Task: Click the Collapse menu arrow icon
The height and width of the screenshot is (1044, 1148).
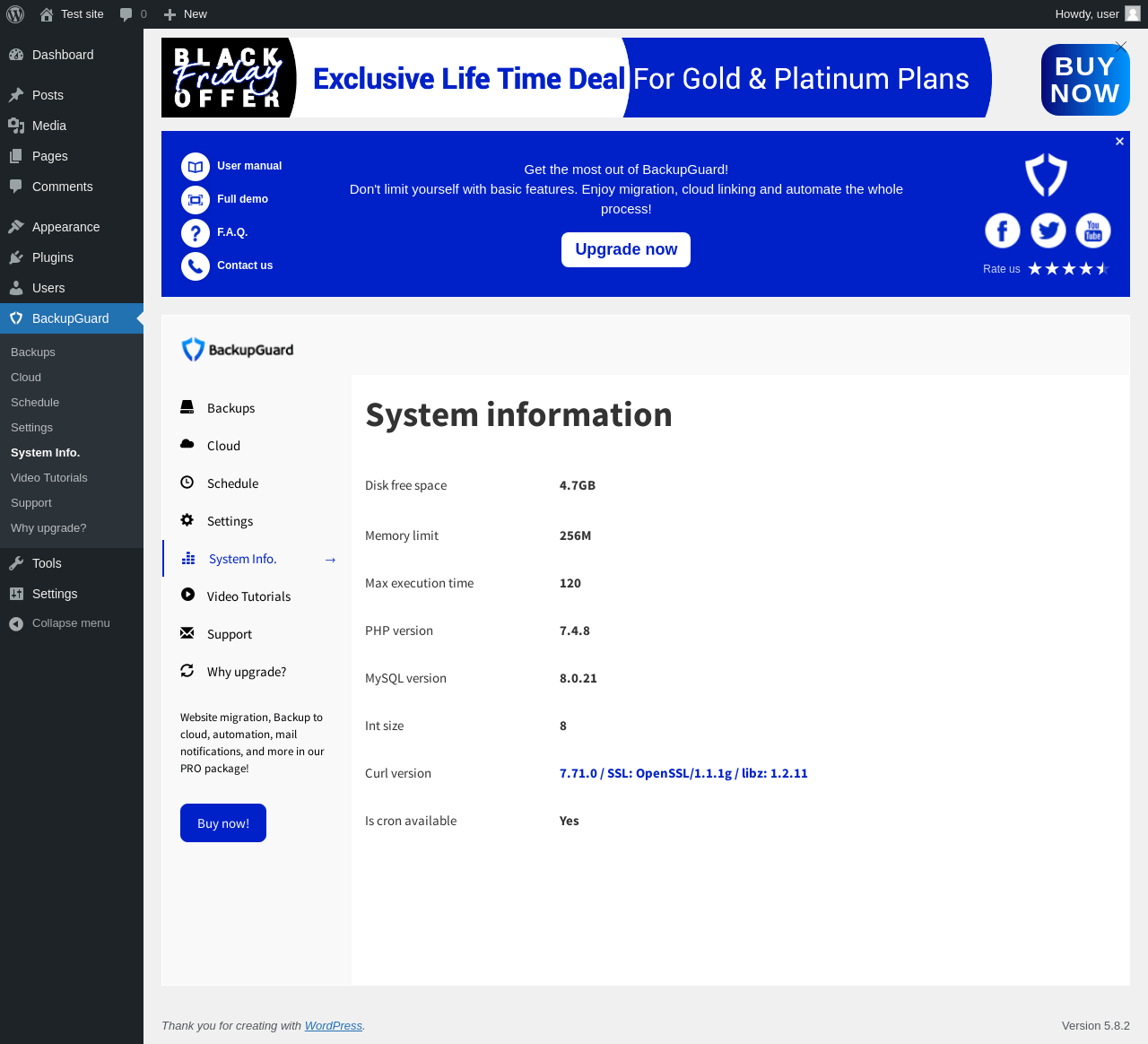Action: [16, 623]
